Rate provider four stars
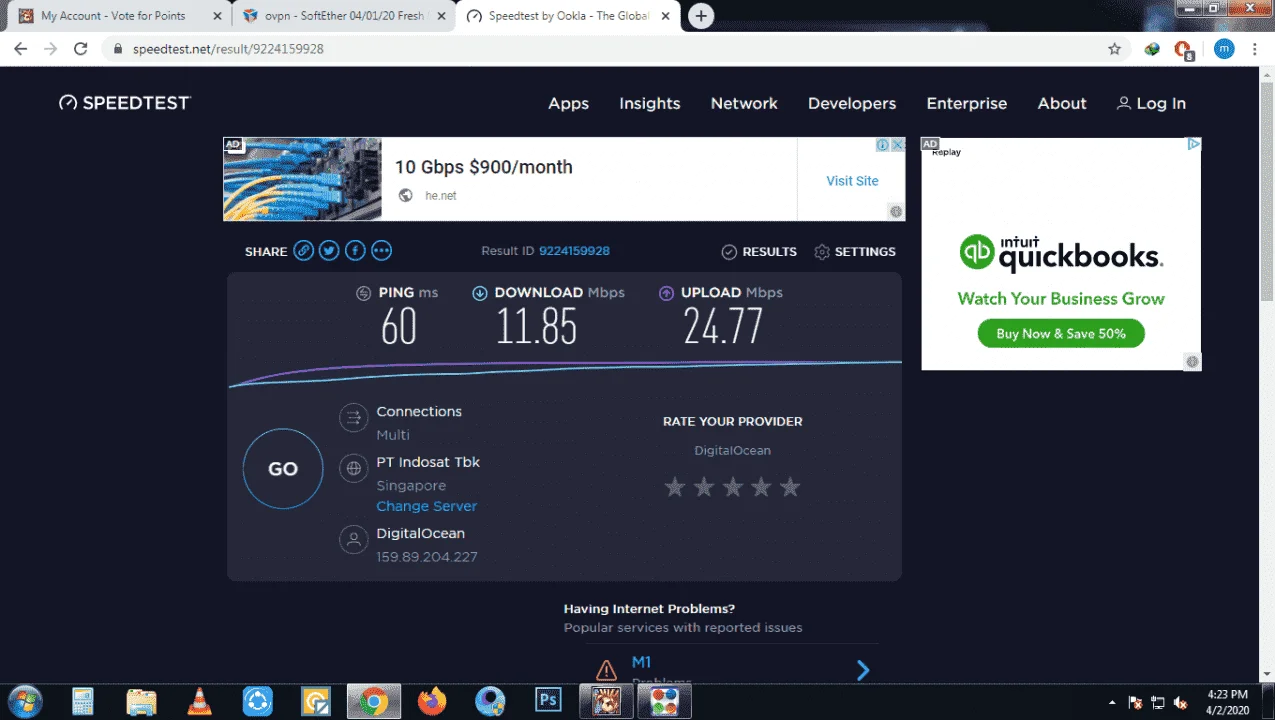This screenshot has height=720, width=1275. (761, 487)
